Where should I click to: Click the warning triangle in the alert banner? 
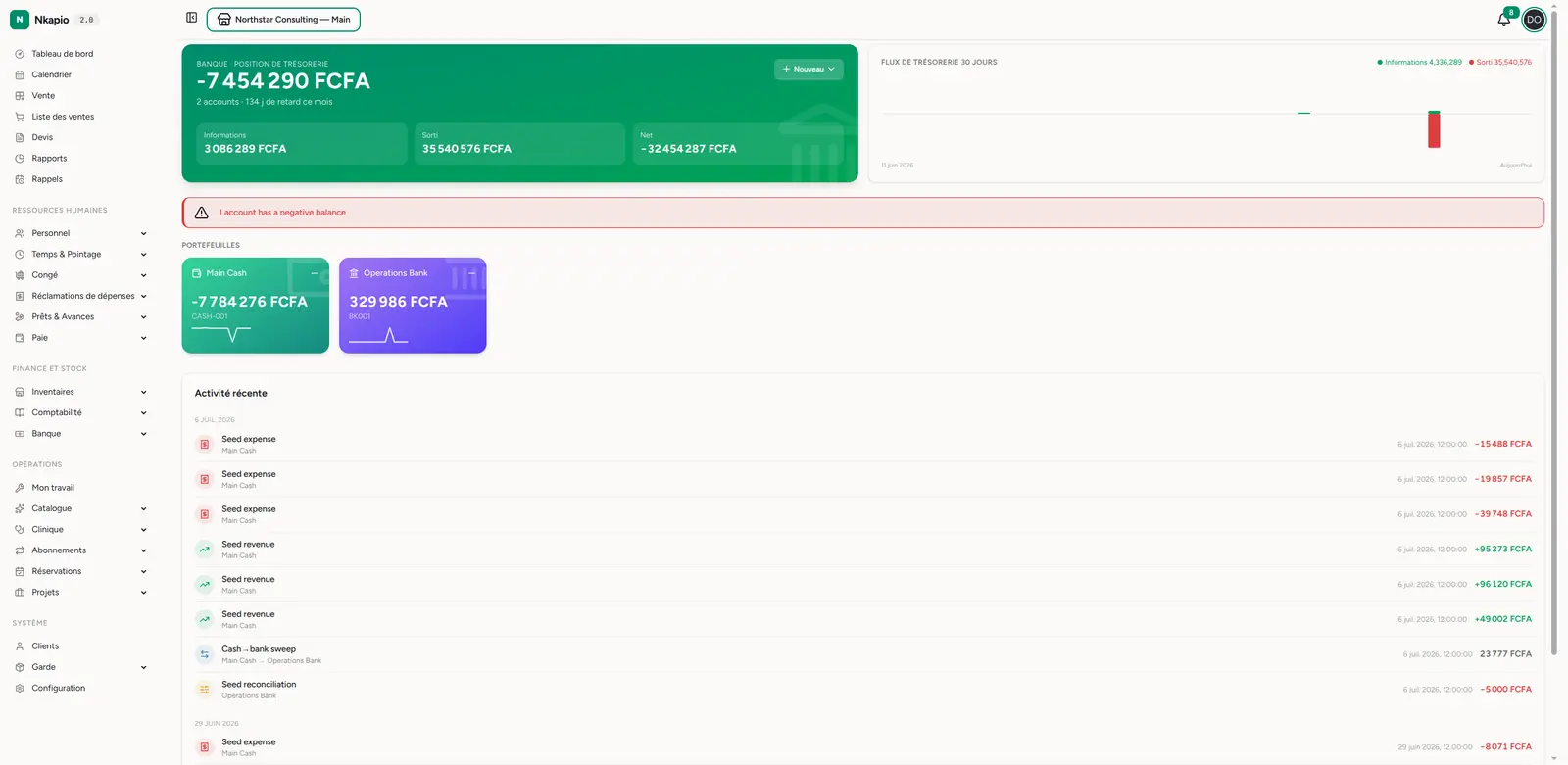(x=202, y=213)
